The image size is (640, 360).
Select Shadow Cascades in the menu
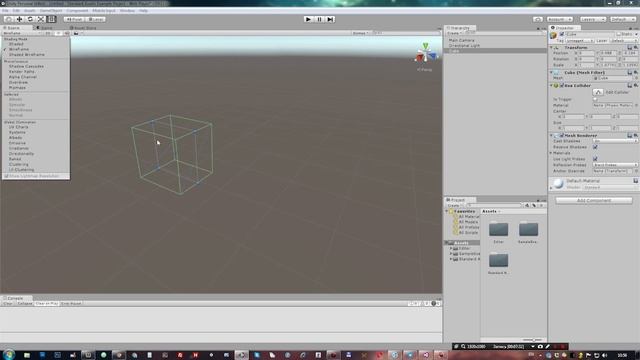click(26, 66)
